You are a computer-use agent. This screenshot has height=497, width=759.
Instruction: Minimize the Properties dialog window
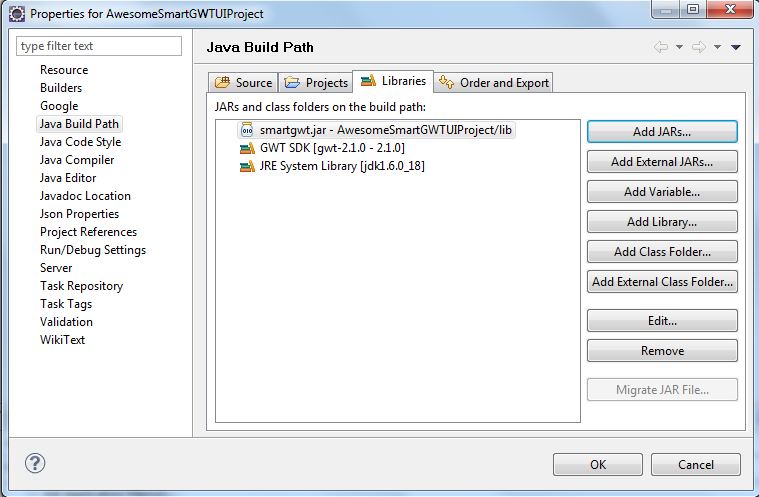tap(666, 9)
